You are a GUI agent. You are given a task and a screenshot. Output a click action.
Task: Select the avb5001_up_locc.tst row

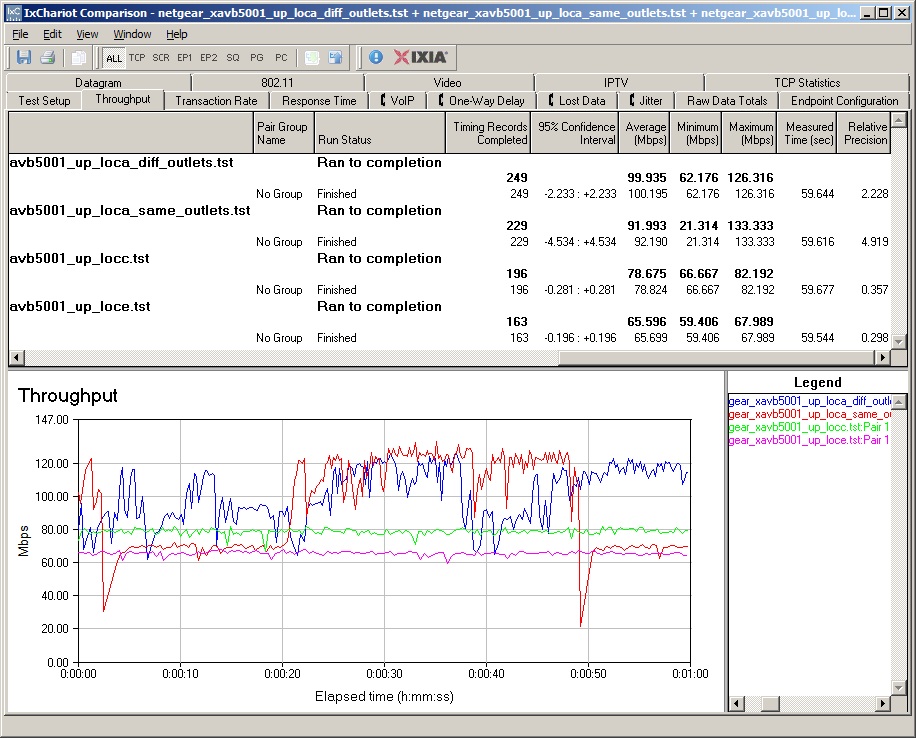[450, 258]
